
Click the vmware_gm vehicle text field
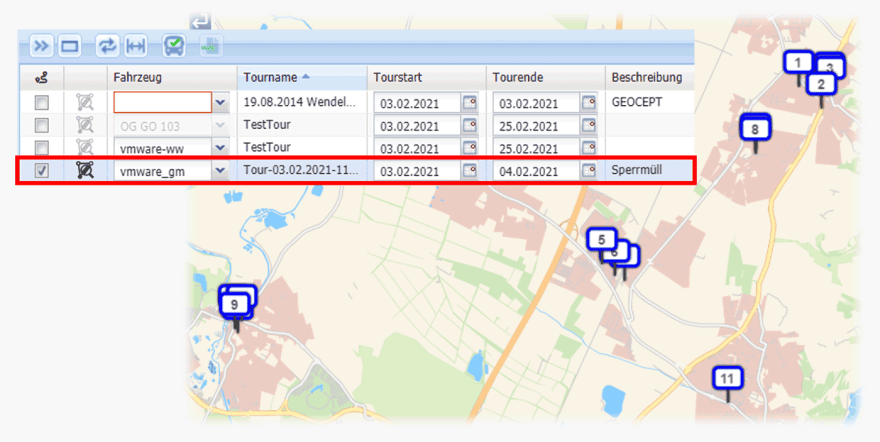tap(163, 171)
